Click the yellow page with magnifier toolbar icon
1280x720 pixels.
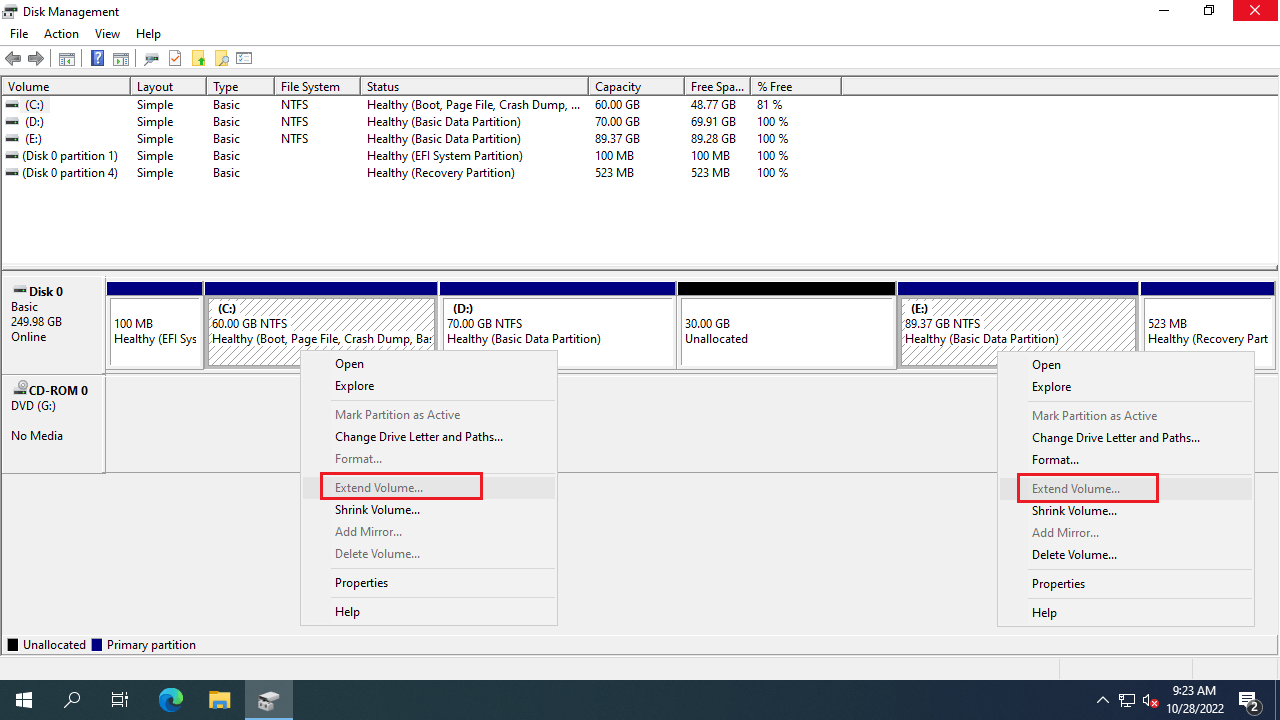(x=221, y=59)
